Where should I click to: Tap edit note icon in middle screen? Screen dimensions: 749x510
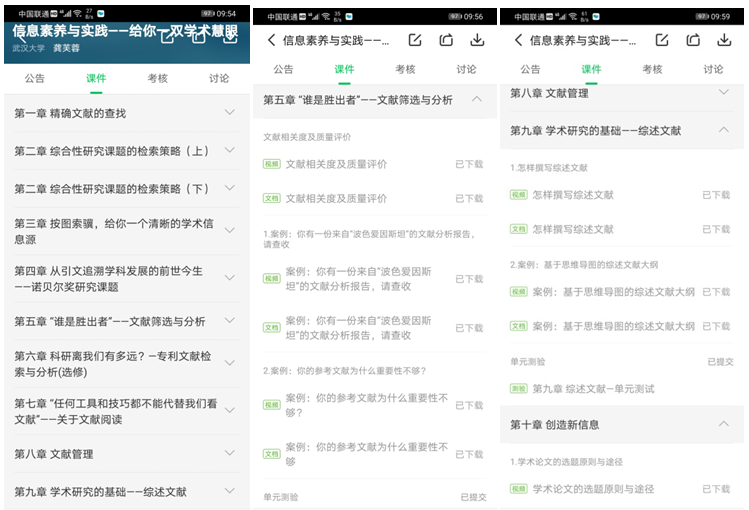[x=415, y=40]
